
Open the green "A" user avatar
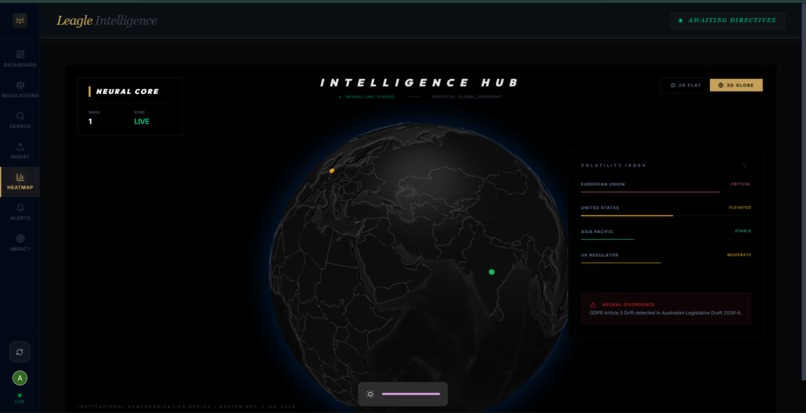pyautogui.click(x=20, y=379)
